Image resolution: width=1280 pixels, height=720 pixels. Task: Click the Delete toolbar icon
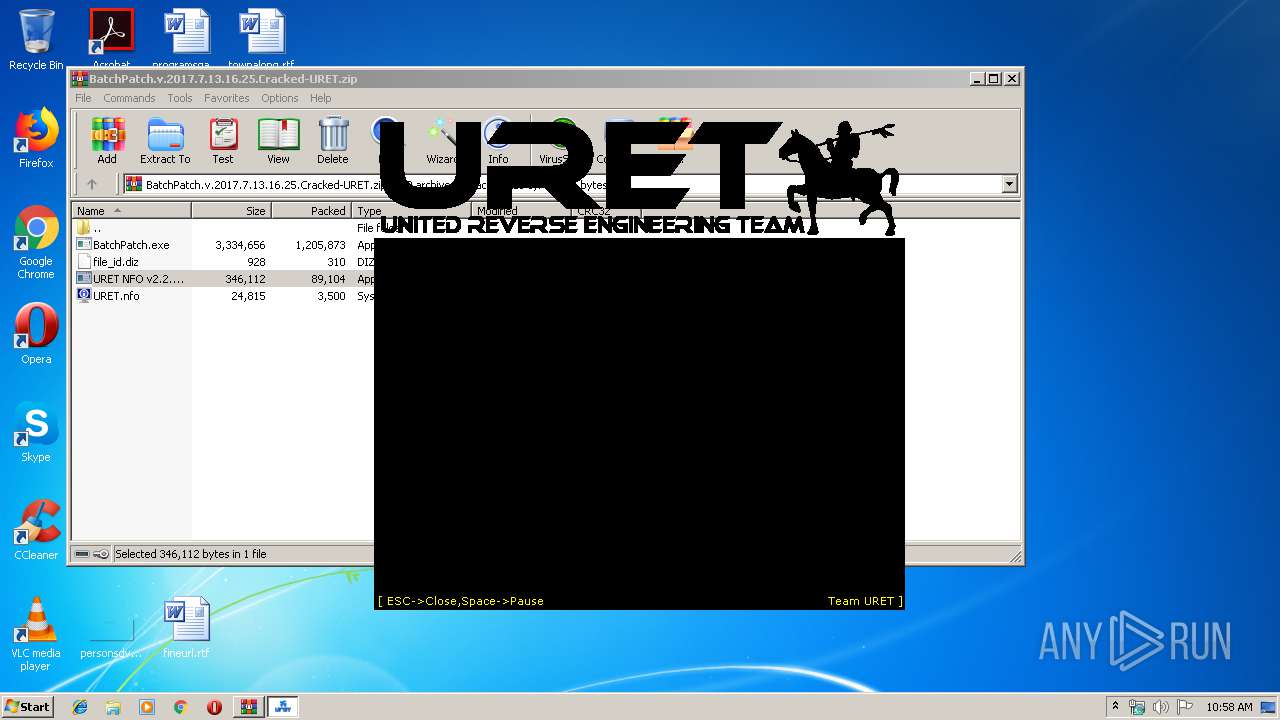tap(333, 140)
